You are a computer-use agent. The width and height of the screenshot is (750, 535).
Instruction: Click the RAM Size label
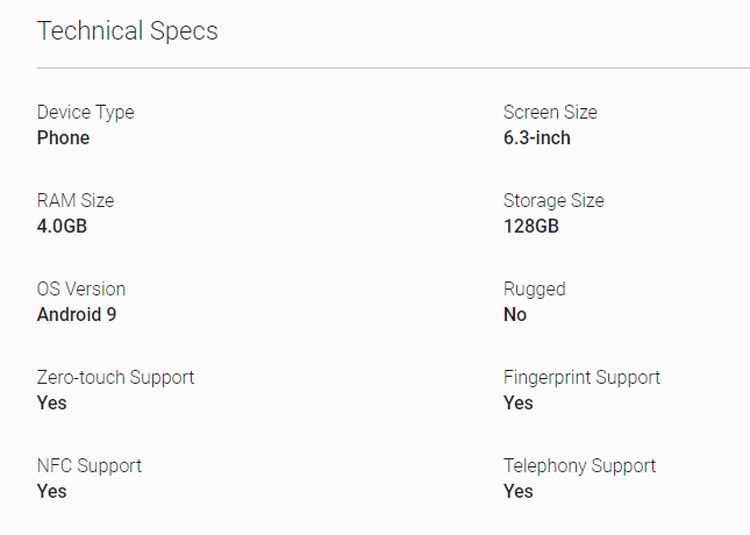coord(75,200)
